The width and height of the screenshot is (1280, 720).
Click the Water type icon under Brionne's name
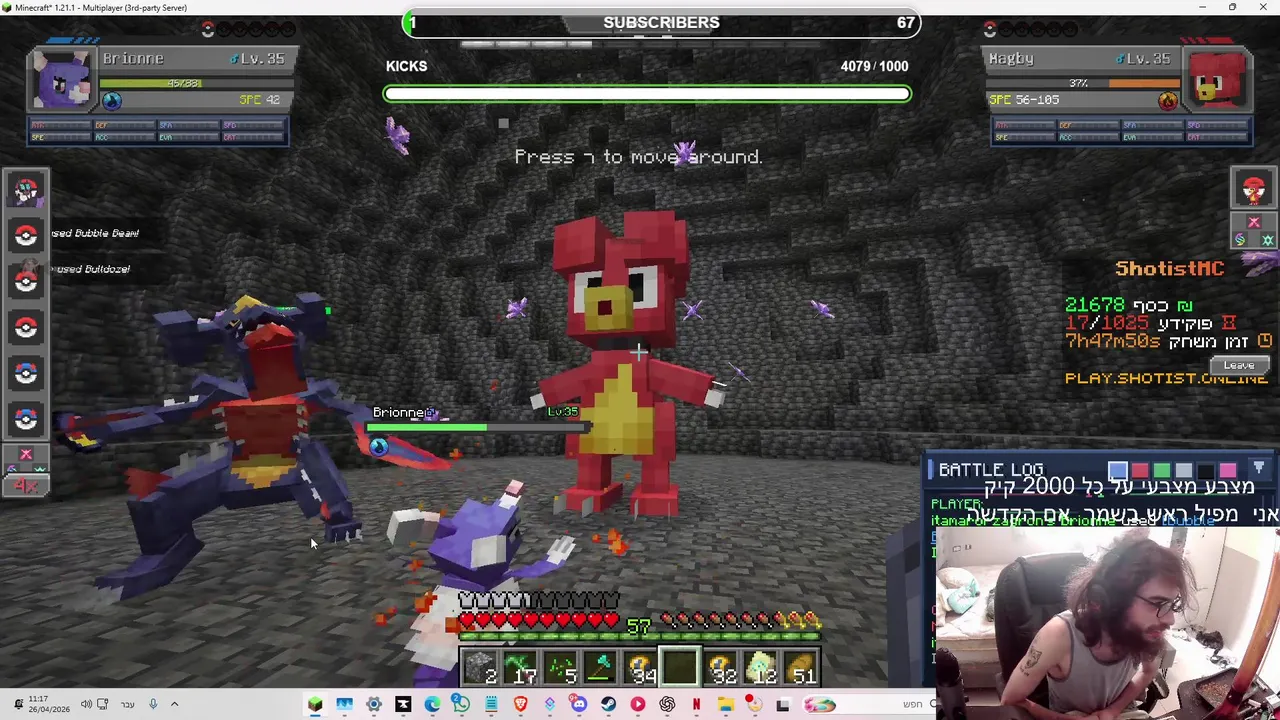click(111, 100)
